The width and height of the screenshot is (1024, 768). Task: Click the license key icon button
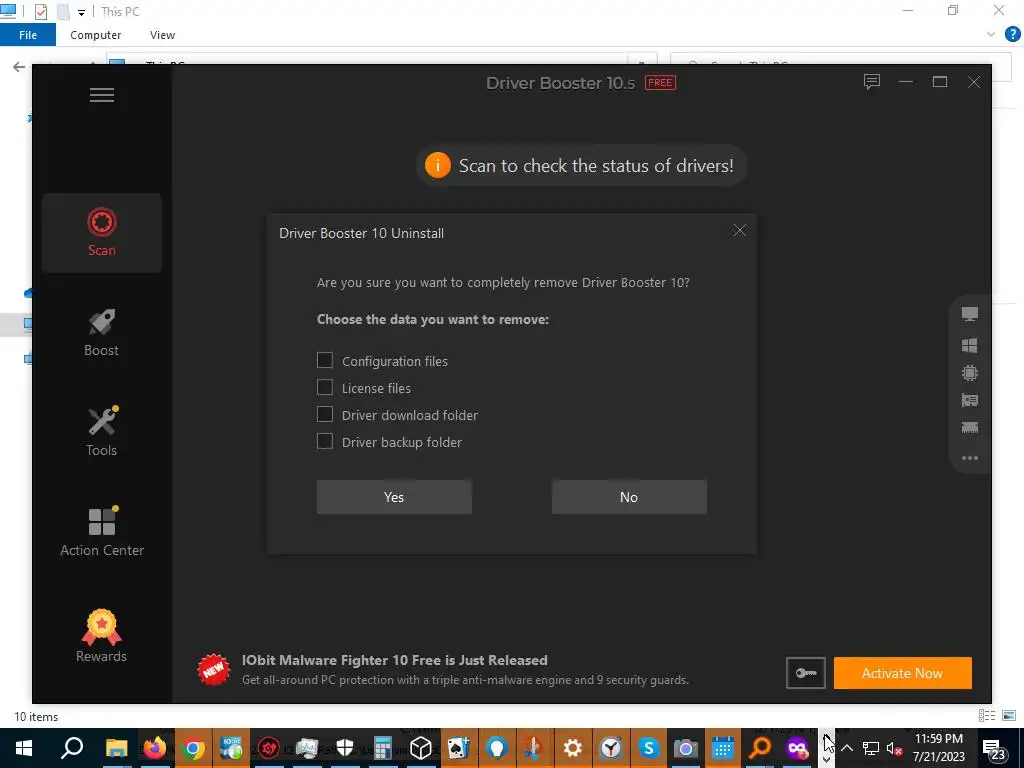pos(805,673)
